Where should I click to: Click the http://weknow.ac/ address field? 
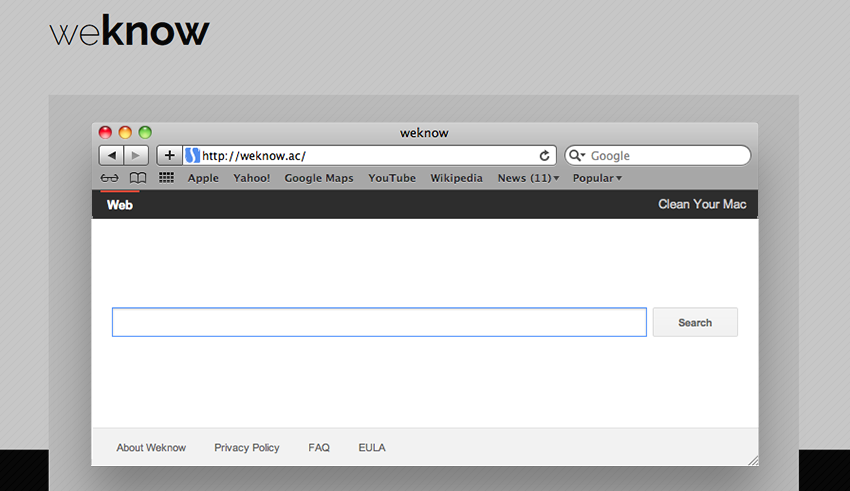click(x=369, y=156)
